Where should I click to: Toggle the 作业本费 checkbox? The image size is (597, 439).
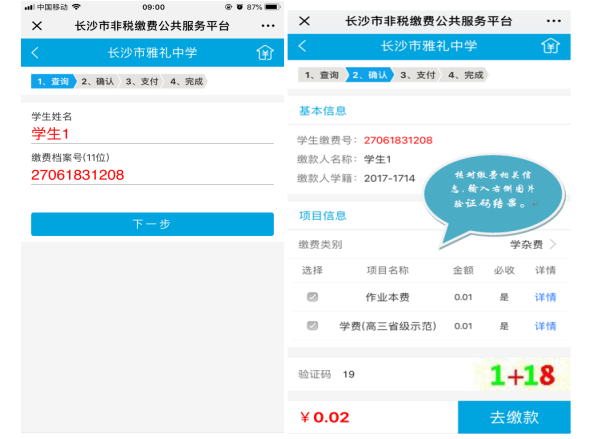pyautogui.click(x=313, y=297)
